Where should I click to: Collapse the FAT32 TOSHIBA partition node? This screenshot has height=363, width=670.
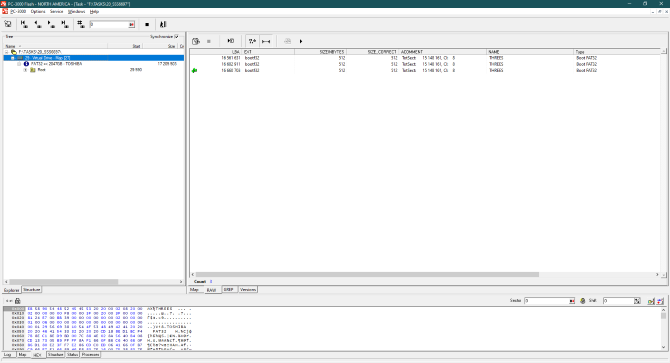click(19, 64)
